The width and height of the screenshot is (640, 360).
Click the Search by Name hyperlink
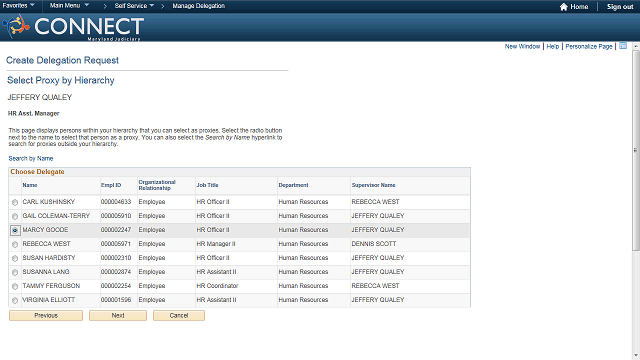(31, 158)
